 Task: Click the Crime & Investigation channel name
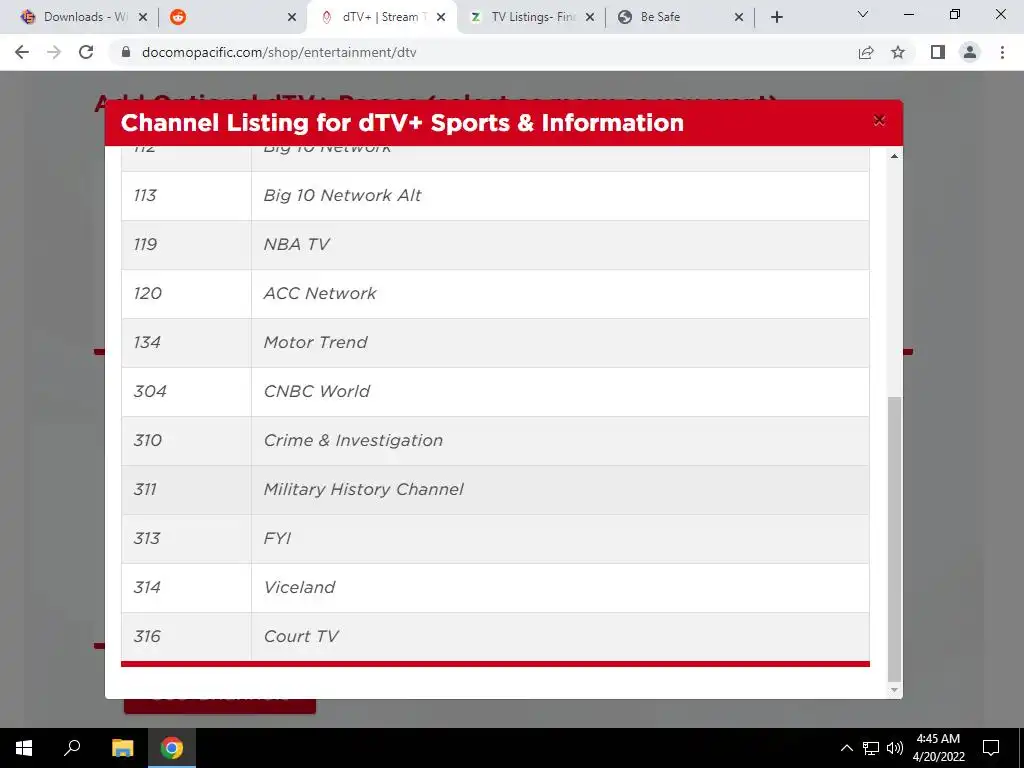coord(353,440)
